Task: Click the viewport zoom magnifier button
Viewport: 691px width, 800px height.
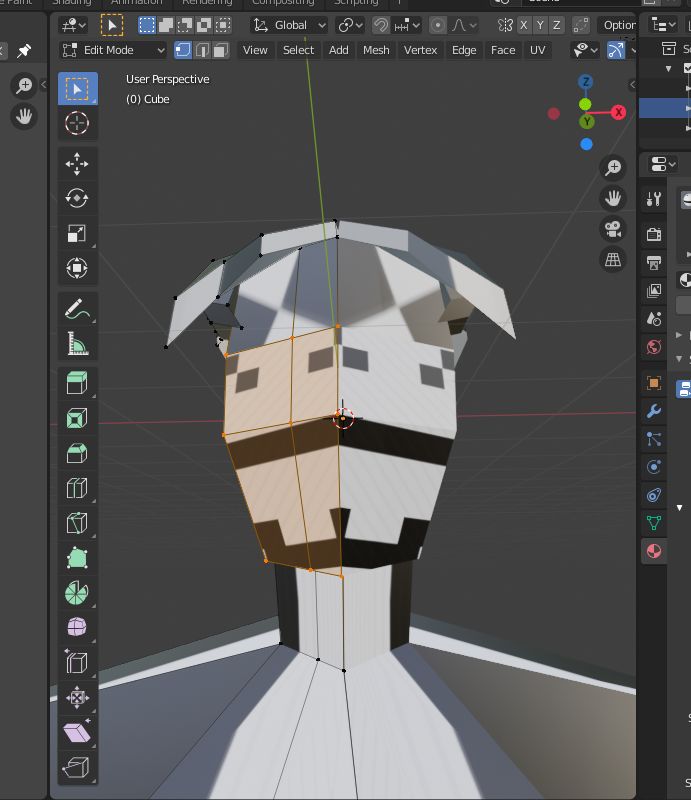Action: (613, 167)
